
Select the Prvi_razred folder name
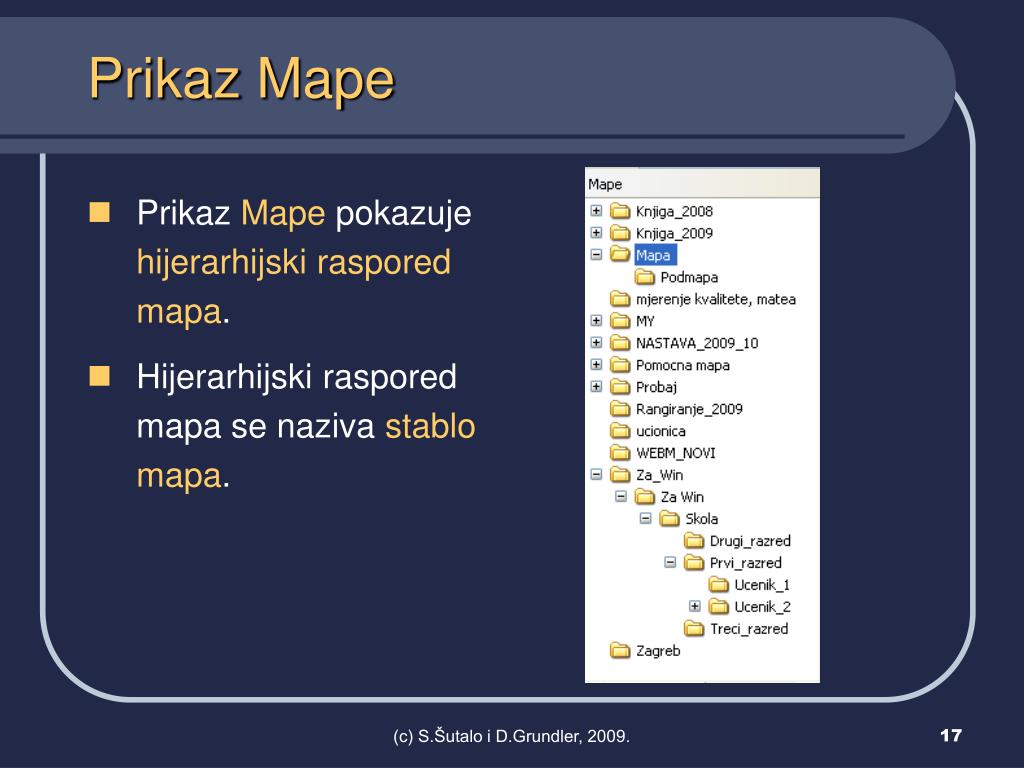[745, 562]
